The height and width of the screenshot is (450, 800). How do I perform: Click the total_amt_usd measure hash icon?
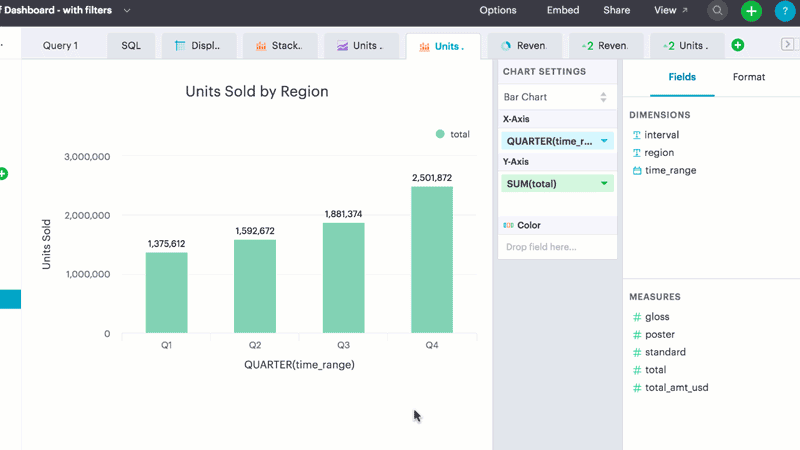tap(637, 388)
